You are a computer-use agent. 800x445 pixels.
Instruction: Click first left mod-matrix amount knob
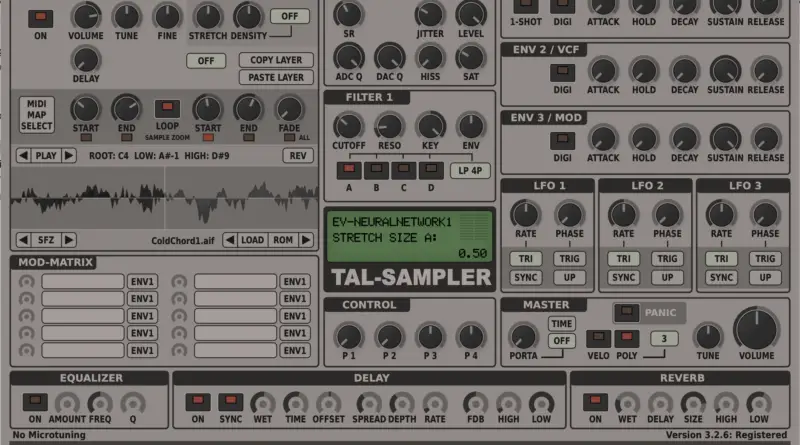click(27, 282)
